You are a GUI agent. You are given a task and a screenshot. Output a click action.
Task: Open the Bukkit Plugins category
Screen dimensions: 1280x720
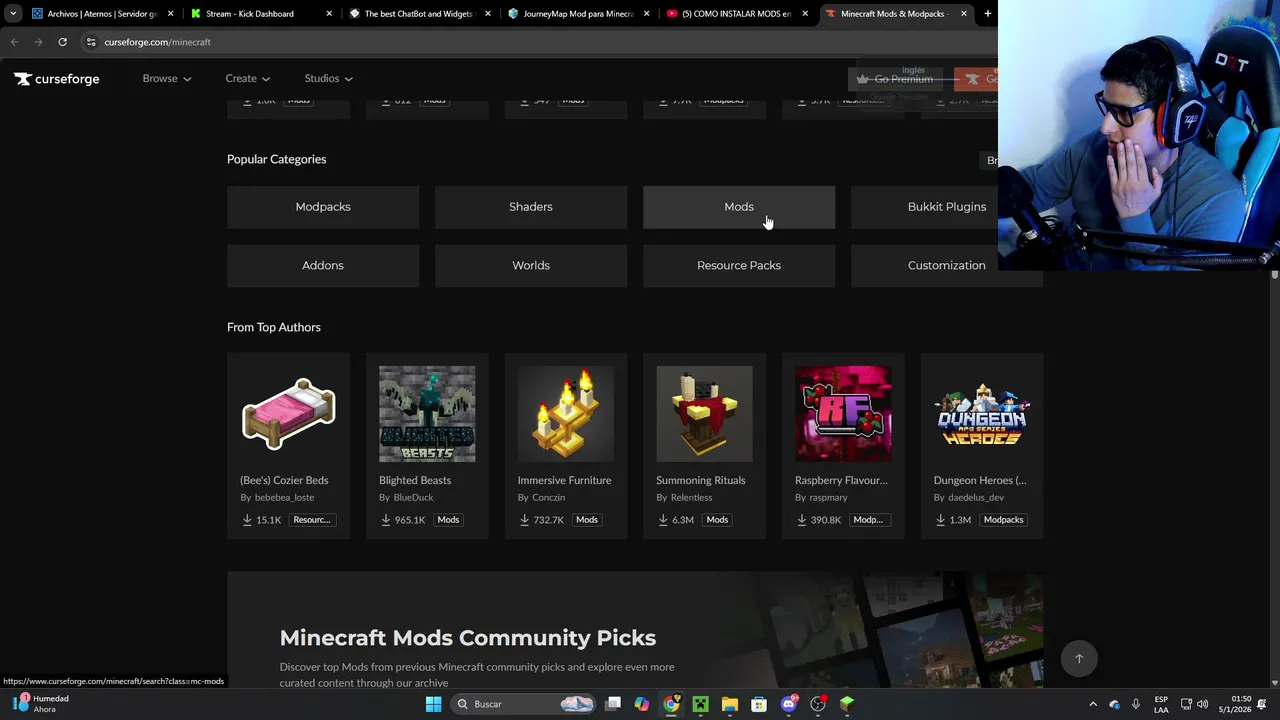[946, 207]
